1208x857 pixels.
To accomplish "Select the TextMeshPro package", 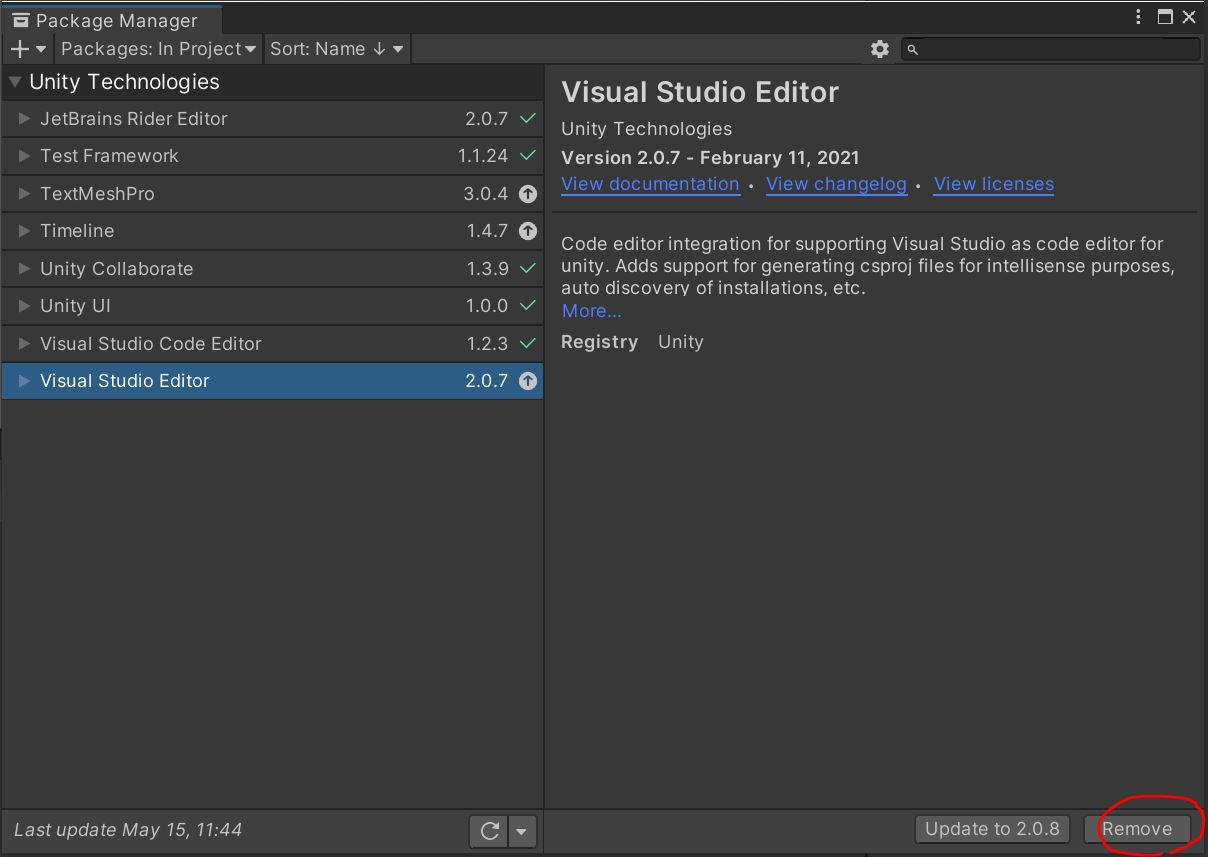I will 272,194.
